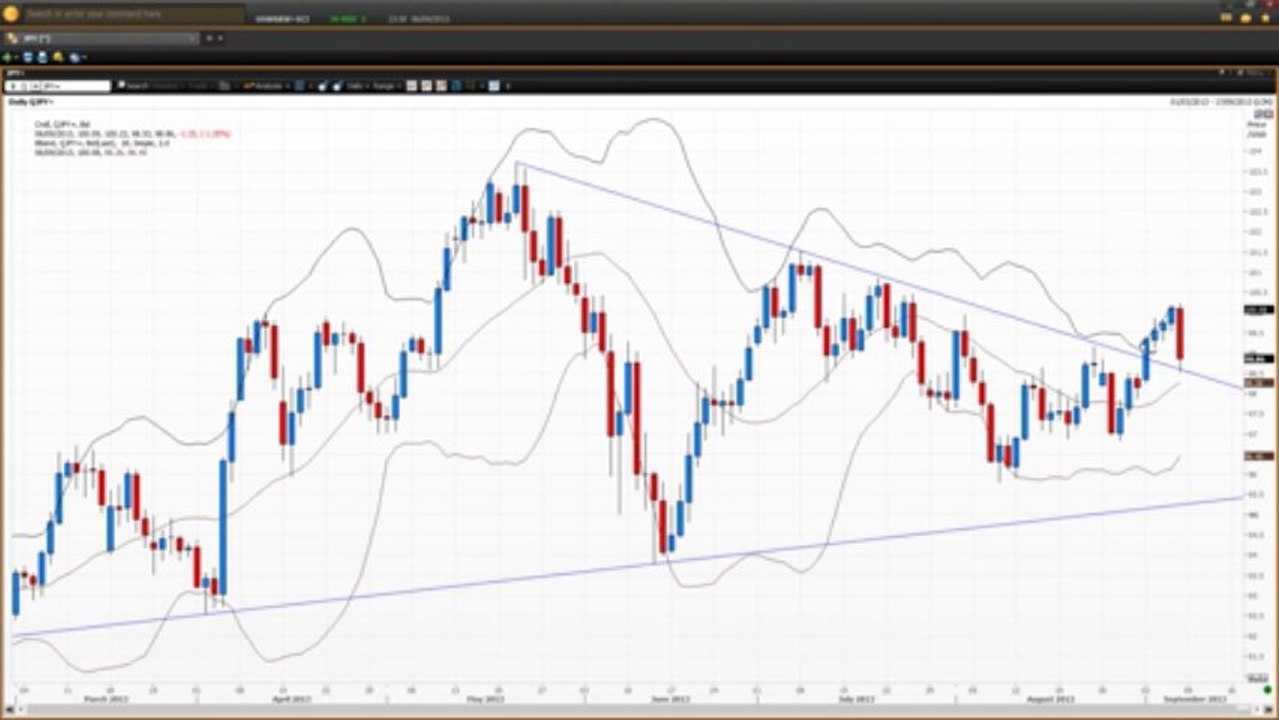The width and height of the screenshot is (1279, 720).
Task: Click the Search button in chart toolbar
Action: pyautogui.click(x=132, y=86)
